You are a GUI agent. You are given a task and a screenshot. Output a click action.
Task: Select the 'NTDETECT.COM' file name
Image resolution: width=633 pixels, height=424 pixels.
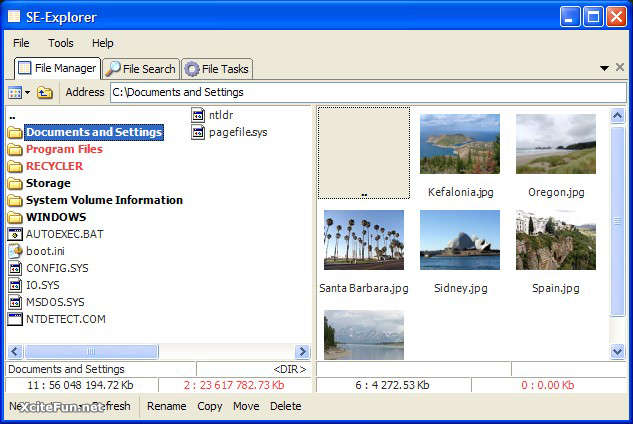click(x=66, y=319)
